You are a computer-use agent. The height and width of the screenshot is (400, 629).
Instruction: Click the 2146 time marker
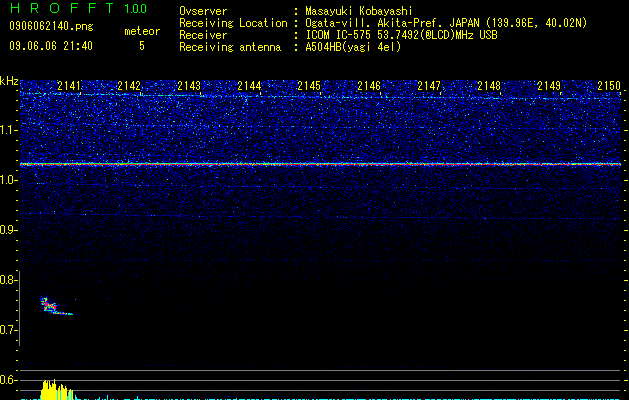click(x=369, y=86)
